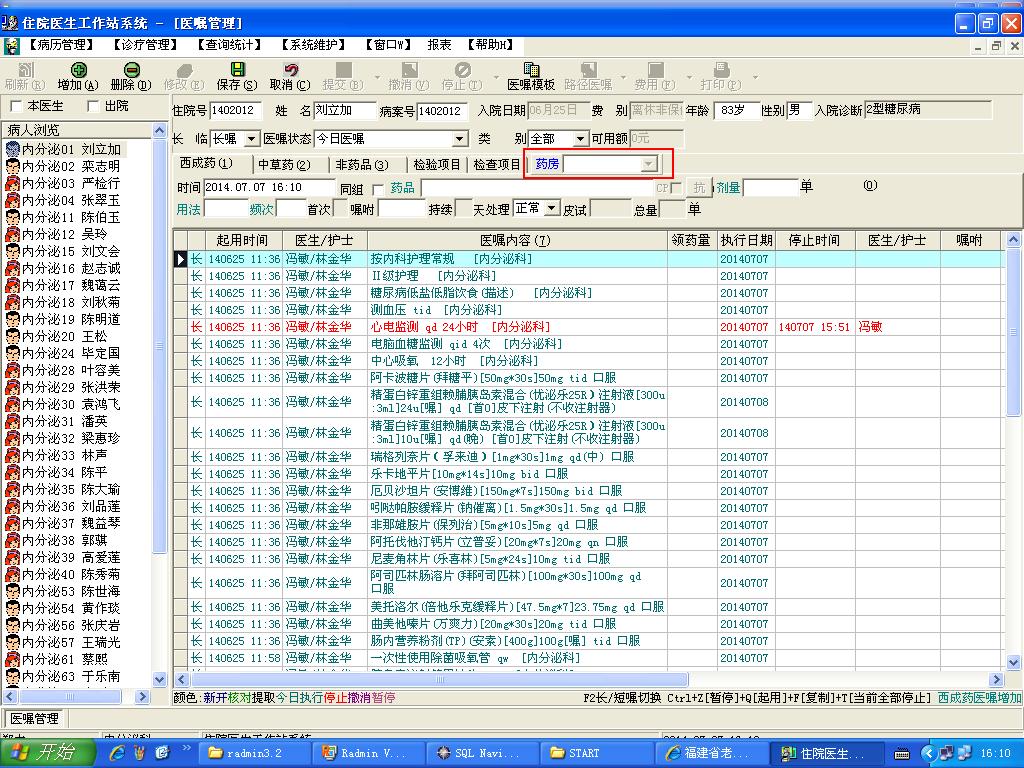Open the 报表 menu

pyautogui.click(x=440, y=45)
